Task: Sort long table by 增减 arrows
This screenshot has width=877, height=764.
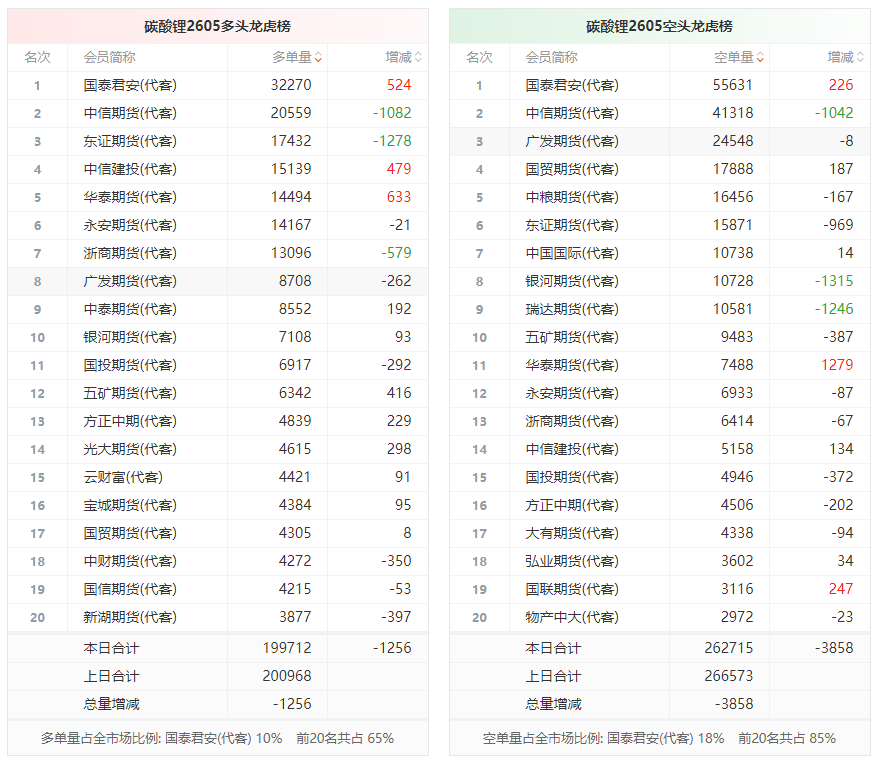Action: click(x=418, y=57)
